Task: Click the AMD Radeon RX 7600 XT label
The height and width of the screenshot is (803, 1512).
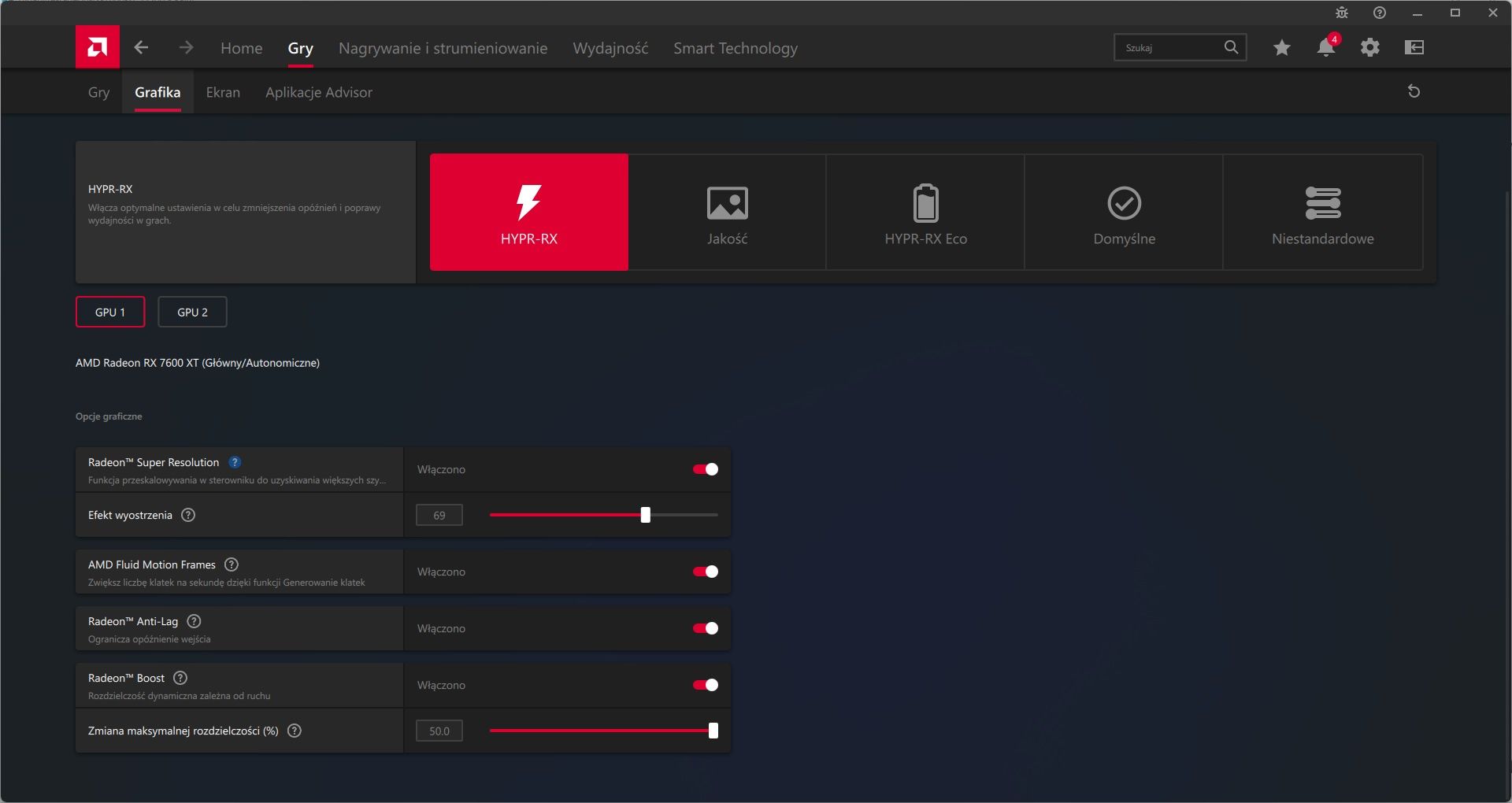Action: [x=198, y=363]
